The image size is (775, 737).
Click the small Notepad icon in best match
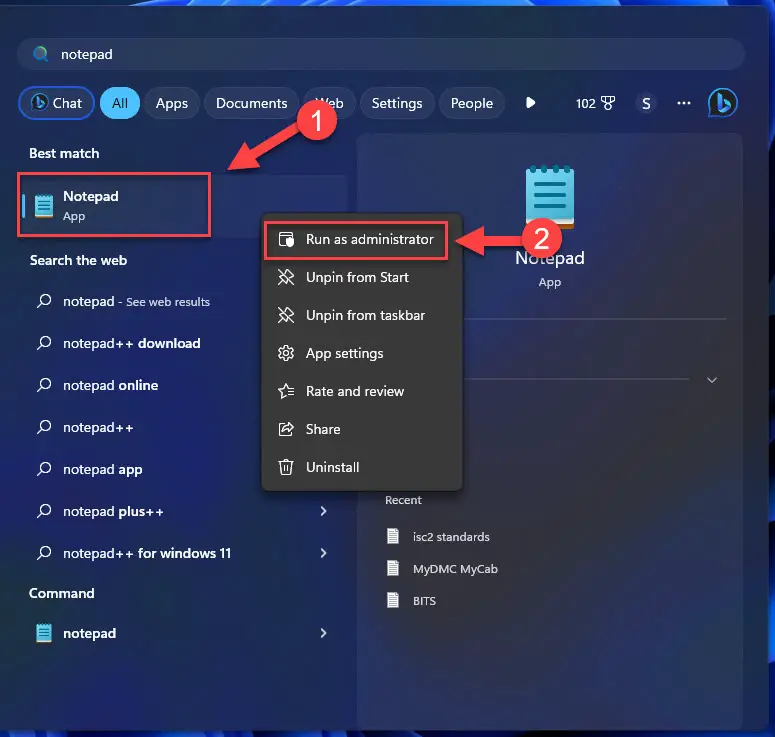[x=43, y=206]
